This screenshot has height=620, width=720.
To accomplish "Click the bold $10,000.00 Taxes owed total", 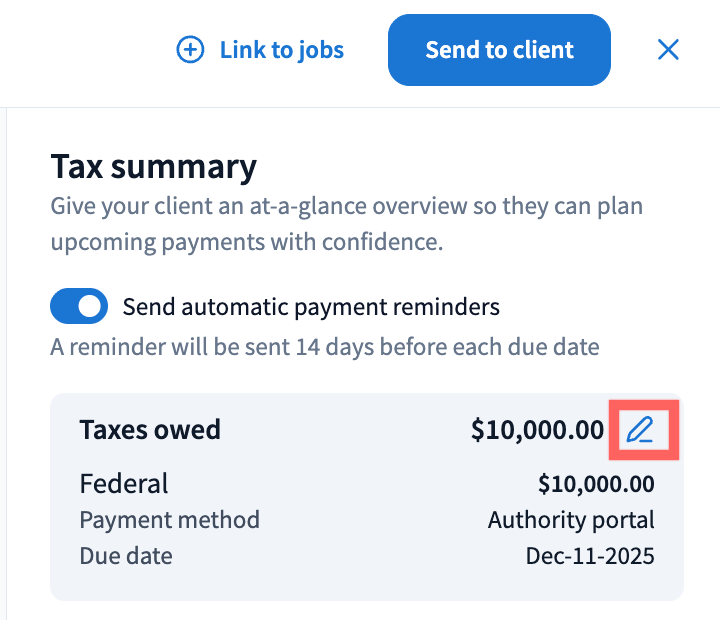I will (x=537, y=430).
